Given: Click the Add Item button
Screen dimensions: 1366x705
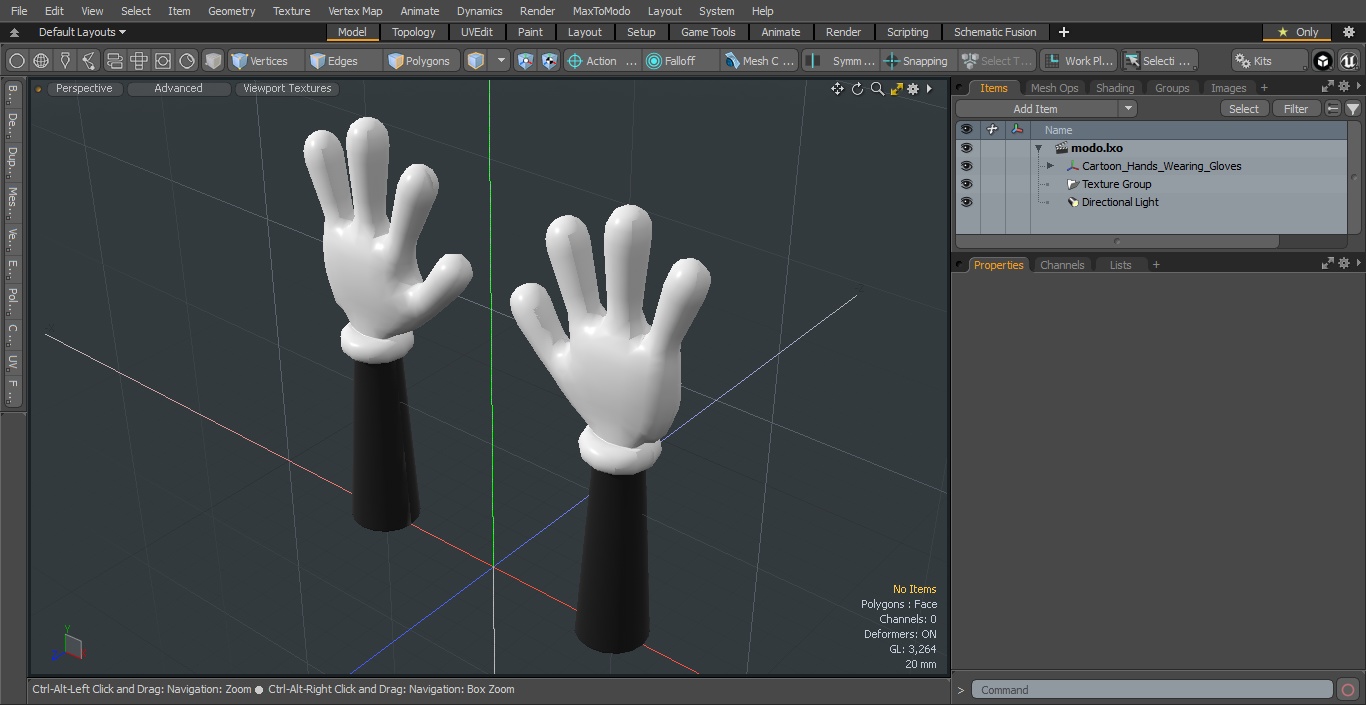Looking at the screenshot, I should point(1036,109).
